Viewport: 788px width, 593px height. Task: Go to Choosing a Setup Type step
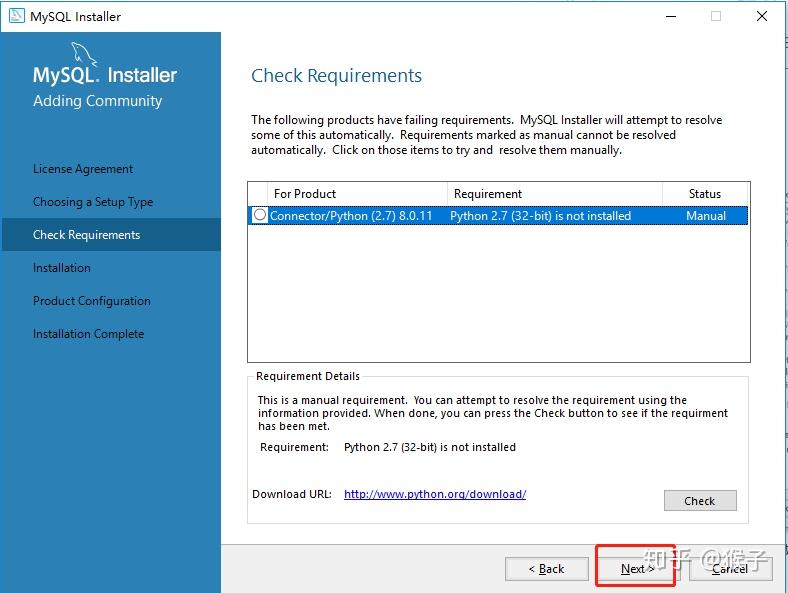(x=93, y=202)
